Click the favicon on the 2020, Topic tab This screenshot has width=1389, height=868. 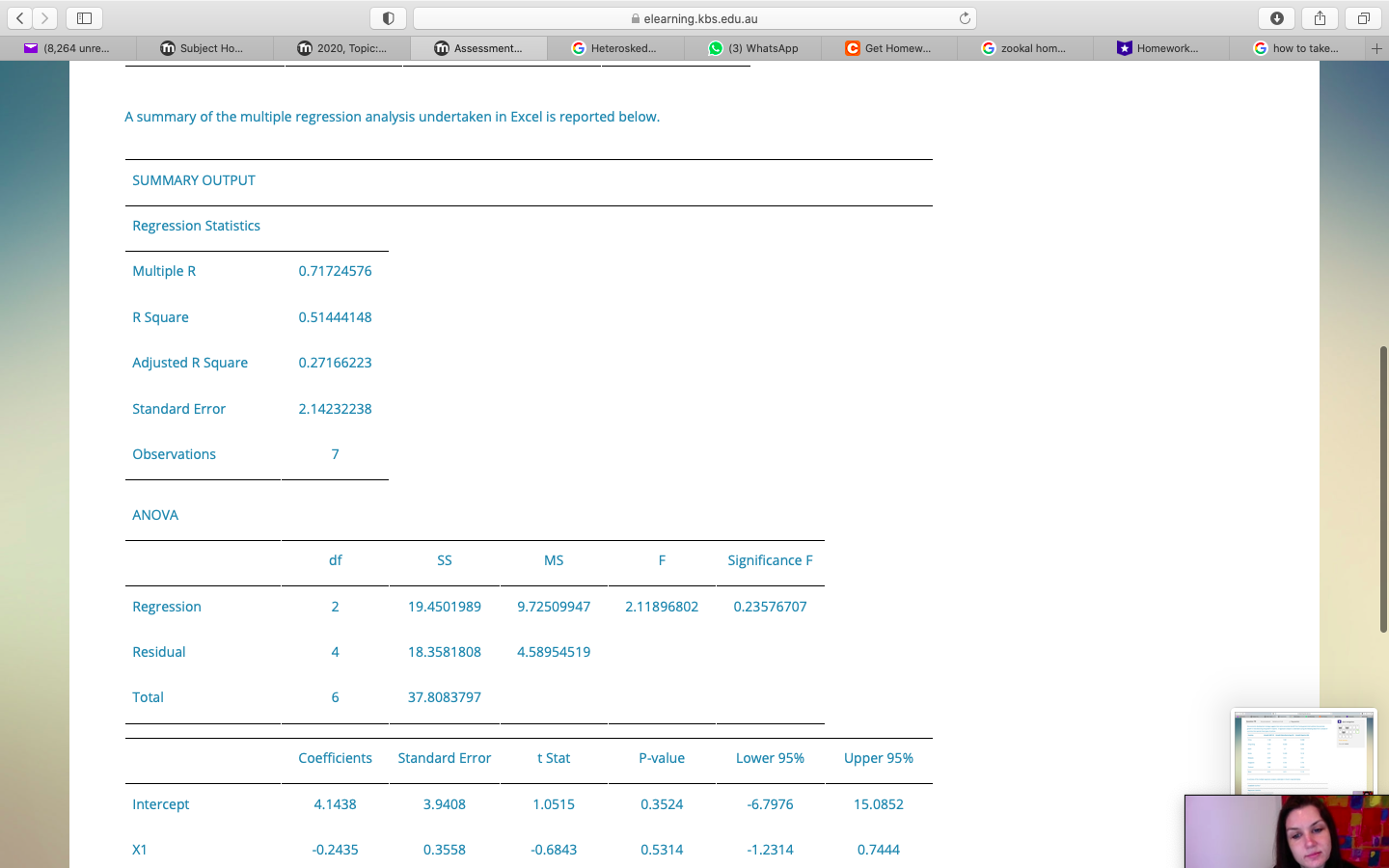[x=305, y=48]
